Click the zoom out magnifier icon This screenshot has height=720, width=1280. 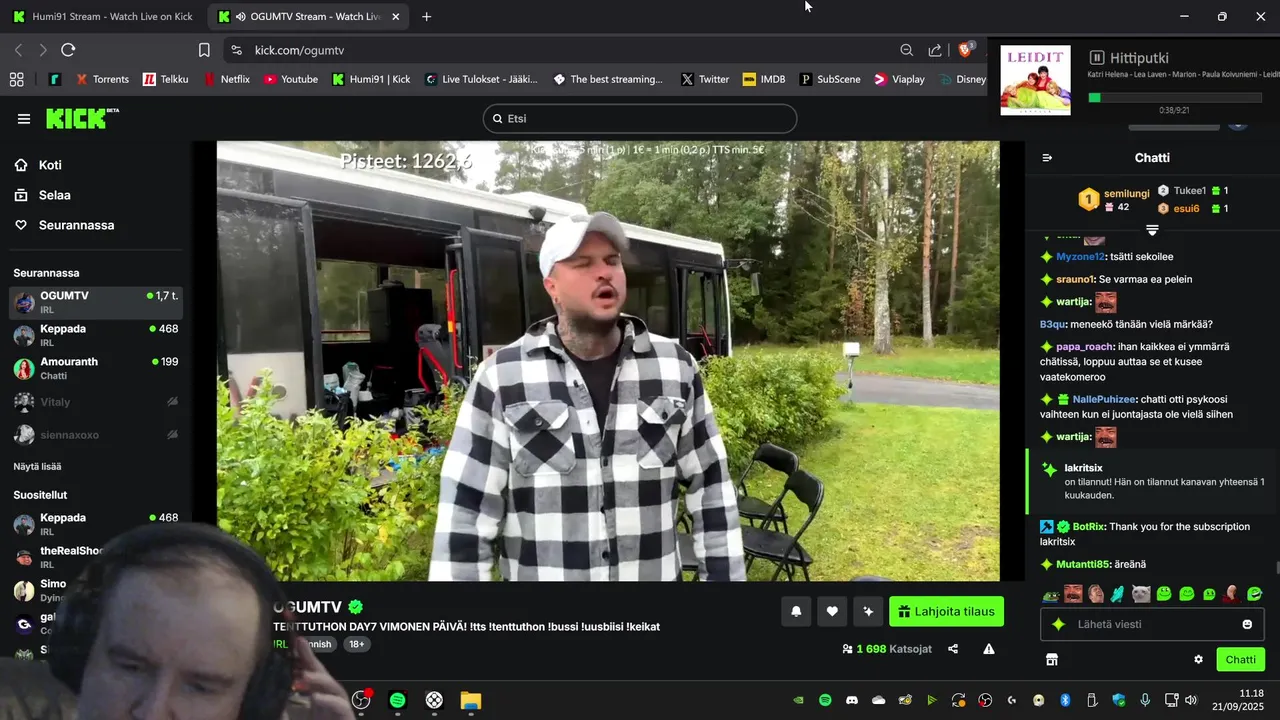click(906, 50)
